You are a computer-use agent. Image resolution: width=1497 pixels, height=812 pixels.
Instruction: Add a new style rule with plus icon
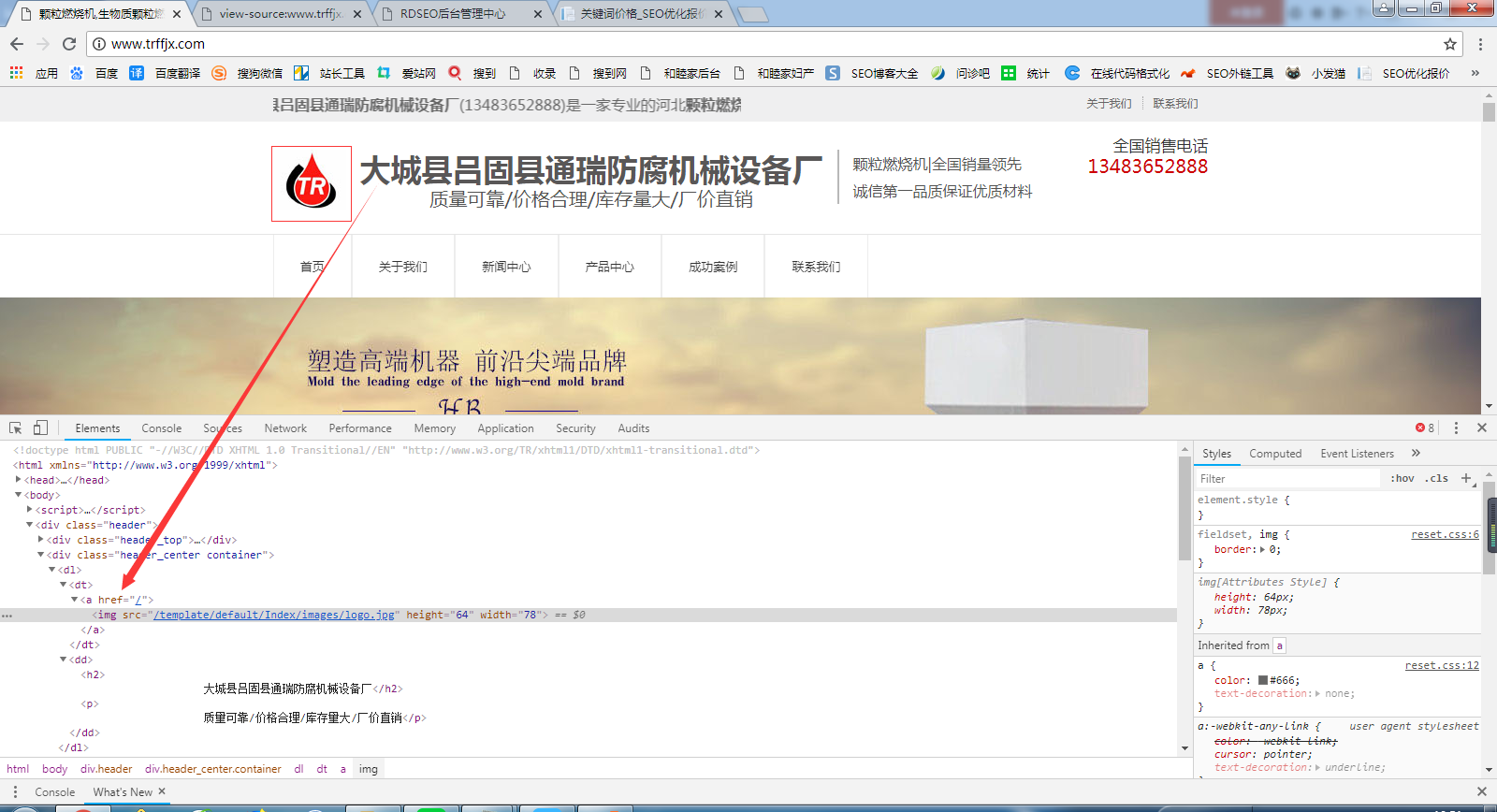(x=1466, y=478)
